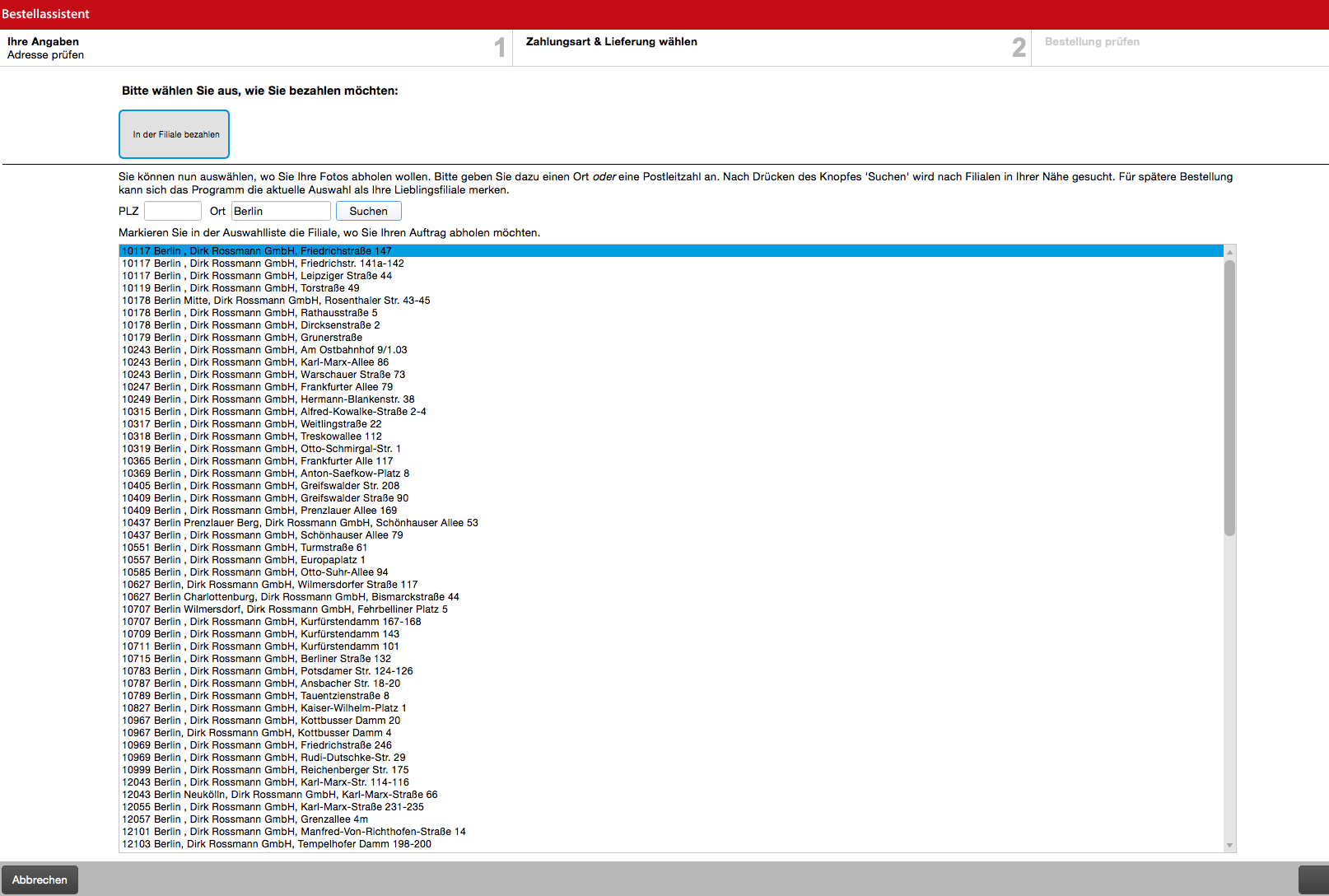The image size is (1329, 896).
Task: Select the Alfred-Kowalke-Straße 2-4 branch
Action: 671,412
